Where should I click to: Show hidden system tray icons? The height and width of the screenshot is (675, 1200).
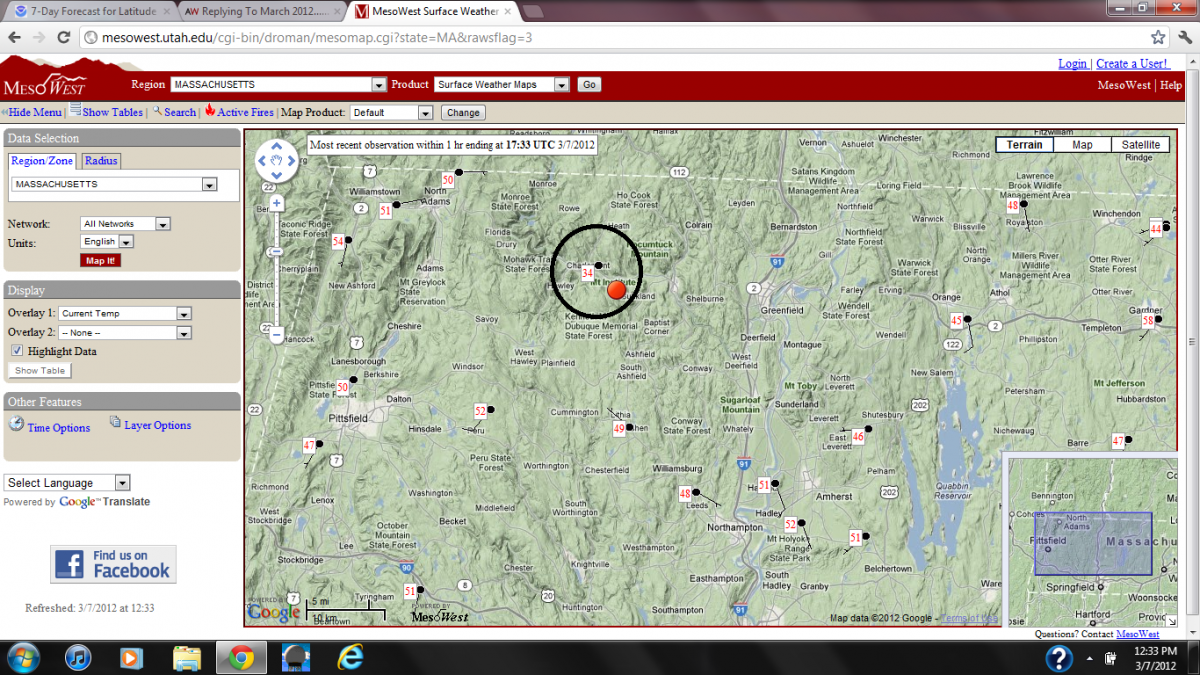click(x=1090, y=658)
